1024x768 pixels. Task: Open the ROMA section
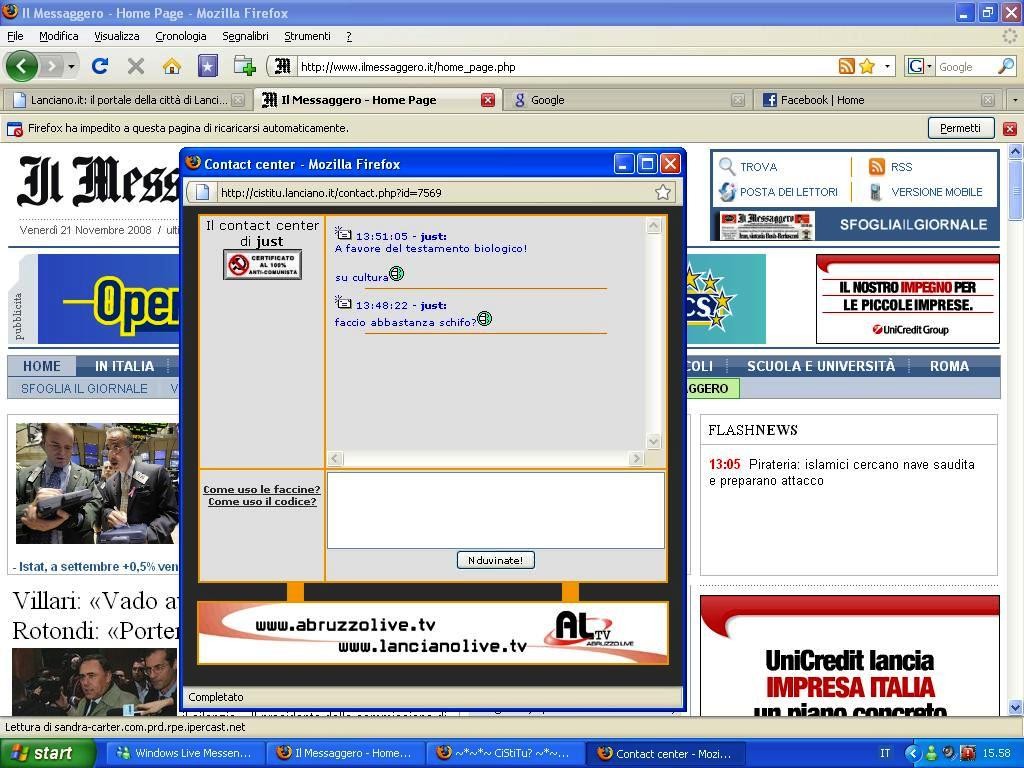click(950, 366)
